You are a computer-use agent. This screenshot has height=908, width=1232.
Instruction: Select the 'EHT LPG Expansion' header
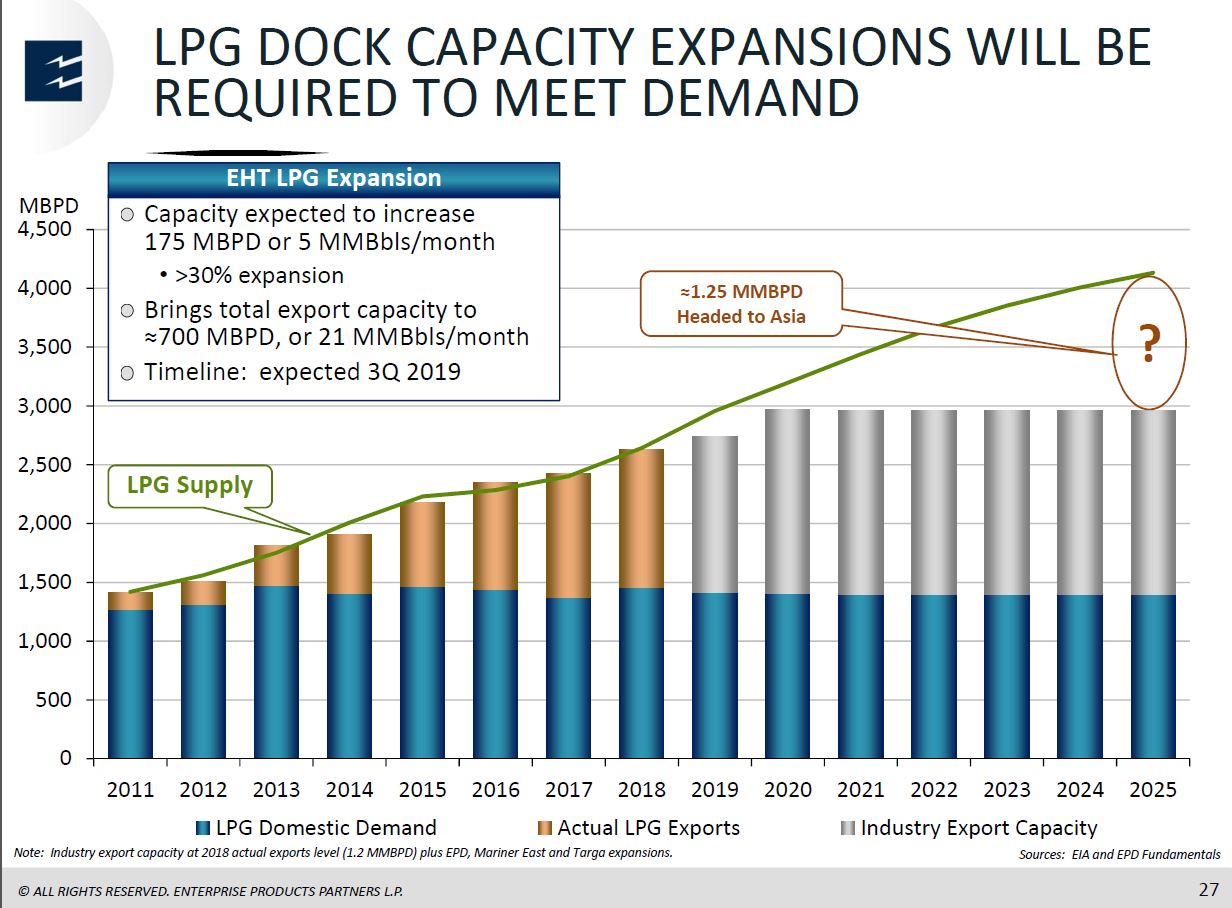coord(334,179)
